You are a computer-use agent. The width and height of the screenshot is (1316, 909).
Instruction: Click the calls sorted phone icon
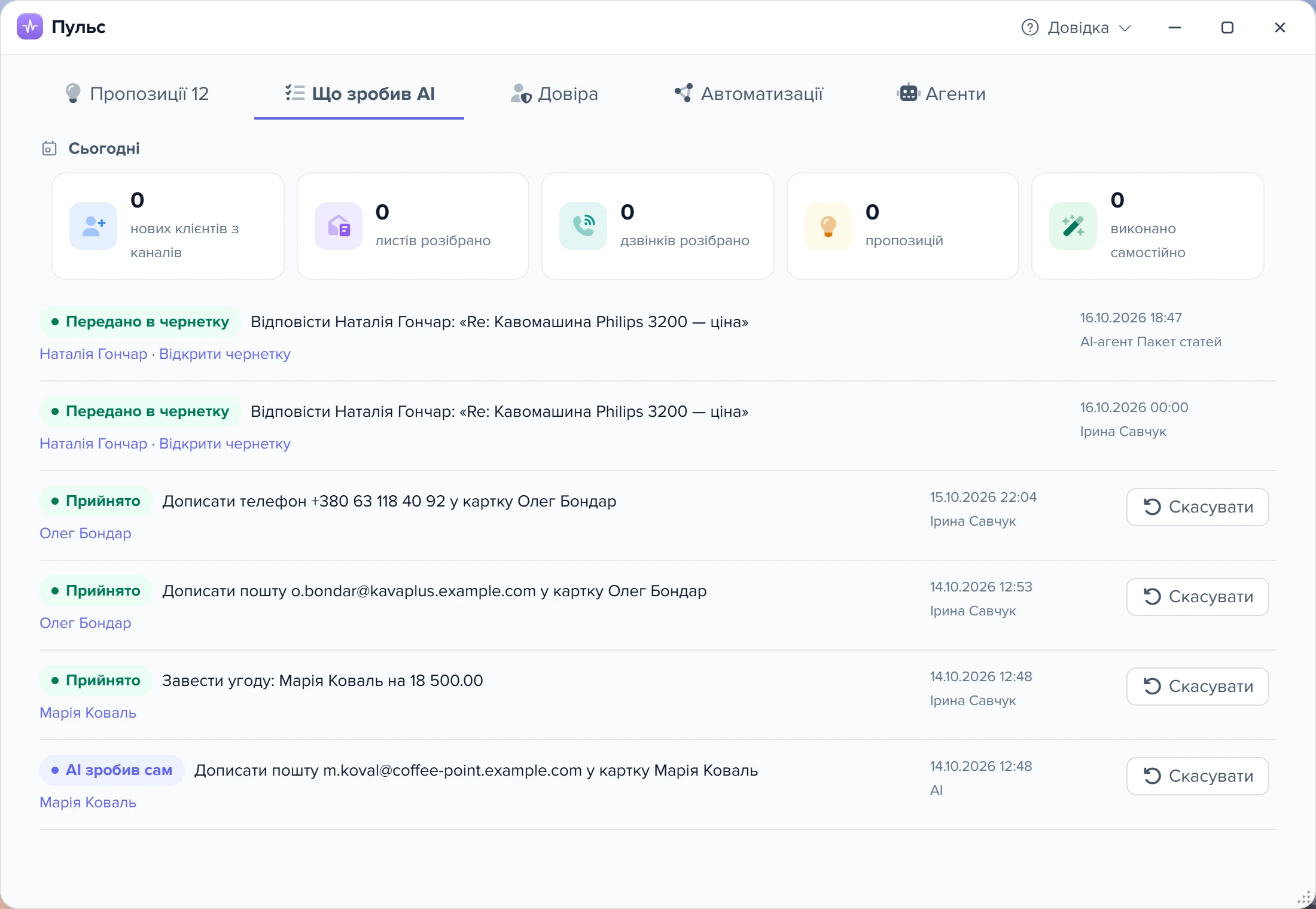coord(583,226)
